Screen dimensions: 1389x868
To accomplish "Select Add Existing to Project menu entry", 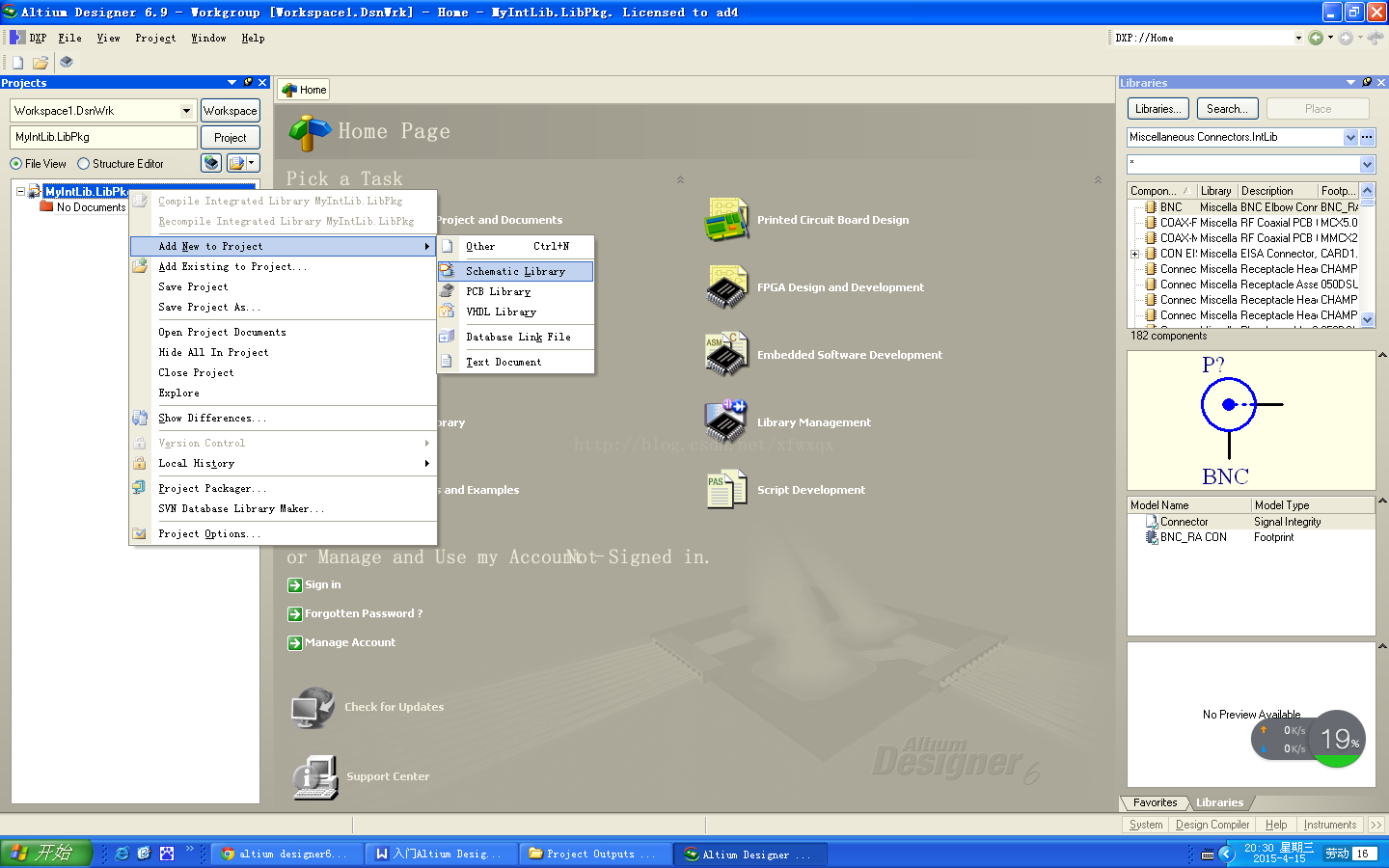I will point(231,267).
